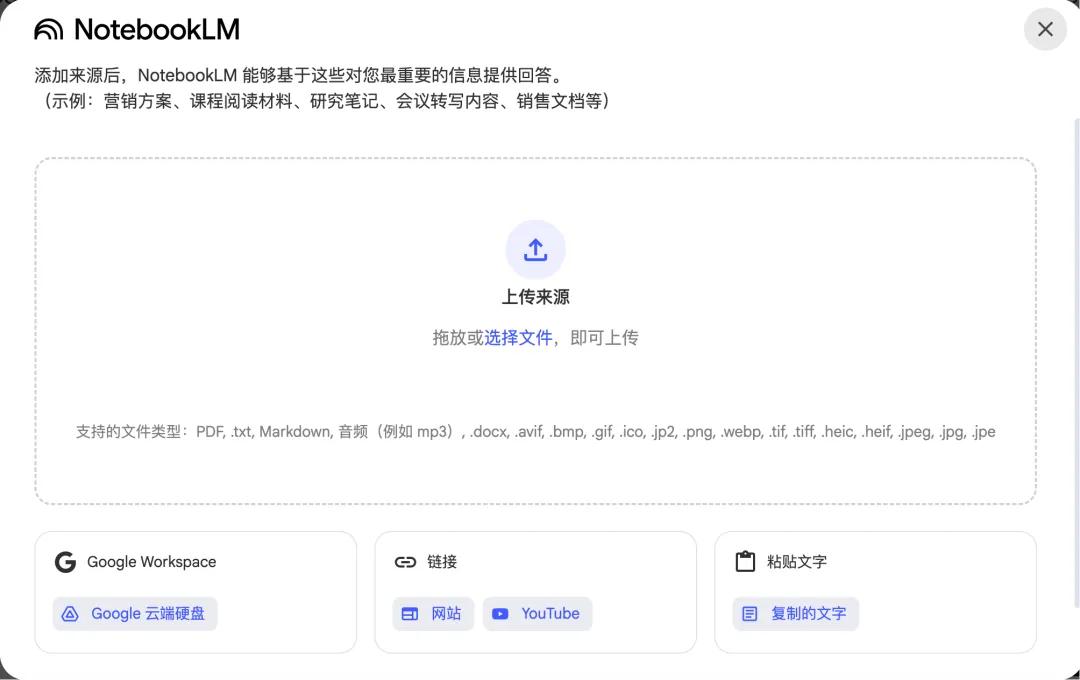
Task: Close the add sources dialog
Action: coord(1045,29)
